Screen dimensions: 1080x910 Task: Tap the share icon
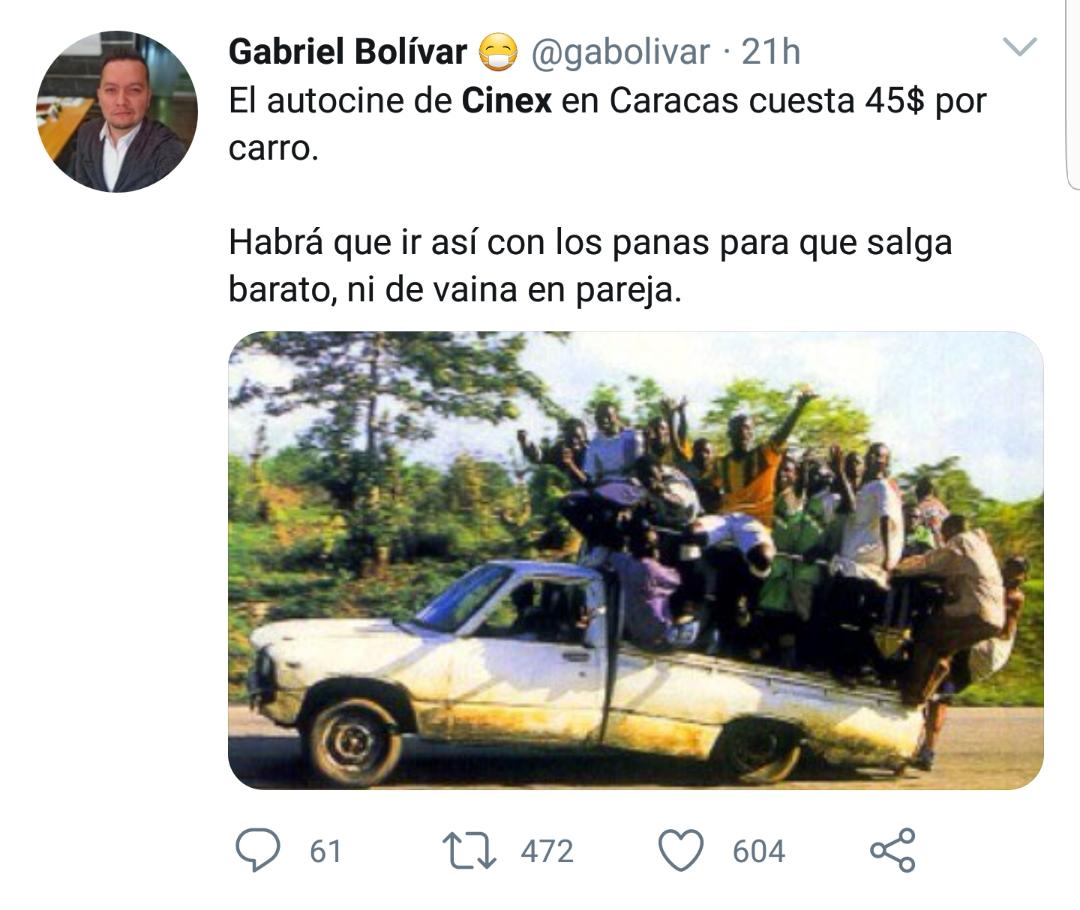893,850
